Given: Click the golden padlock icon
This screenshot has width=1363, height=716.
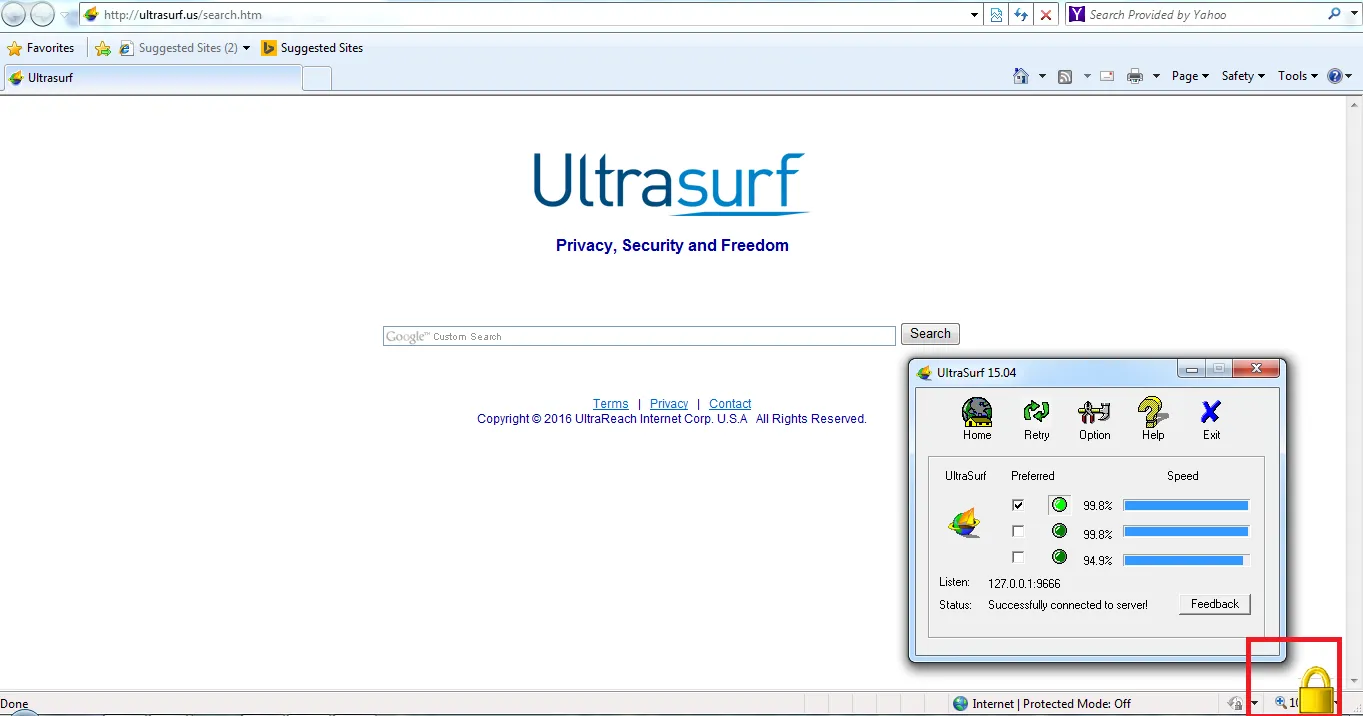Looking at the screenshot, I should [x=1316, y=691].
